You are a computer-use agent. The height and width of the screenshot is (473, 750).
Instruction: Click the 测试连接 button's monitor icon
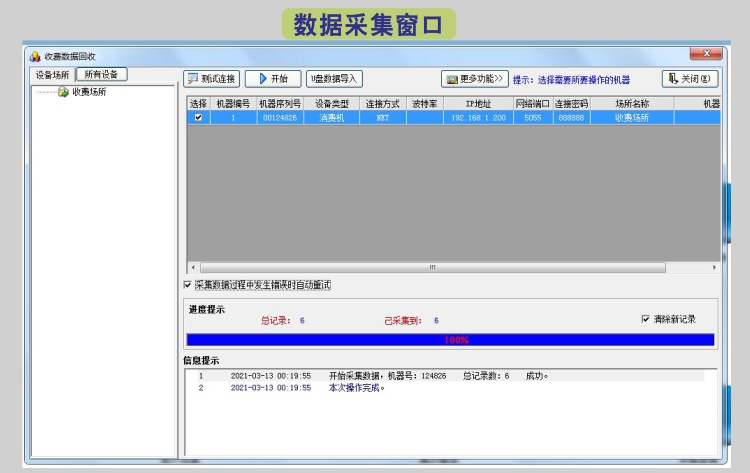pos(192,79)
